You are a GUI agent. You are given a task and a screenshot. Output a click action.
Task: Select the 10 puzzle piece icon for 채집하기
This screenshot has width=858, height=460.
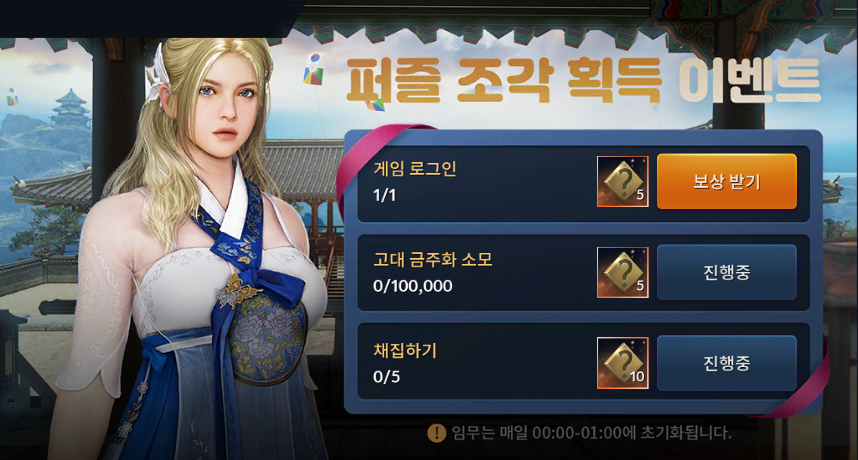click(623, 363)
